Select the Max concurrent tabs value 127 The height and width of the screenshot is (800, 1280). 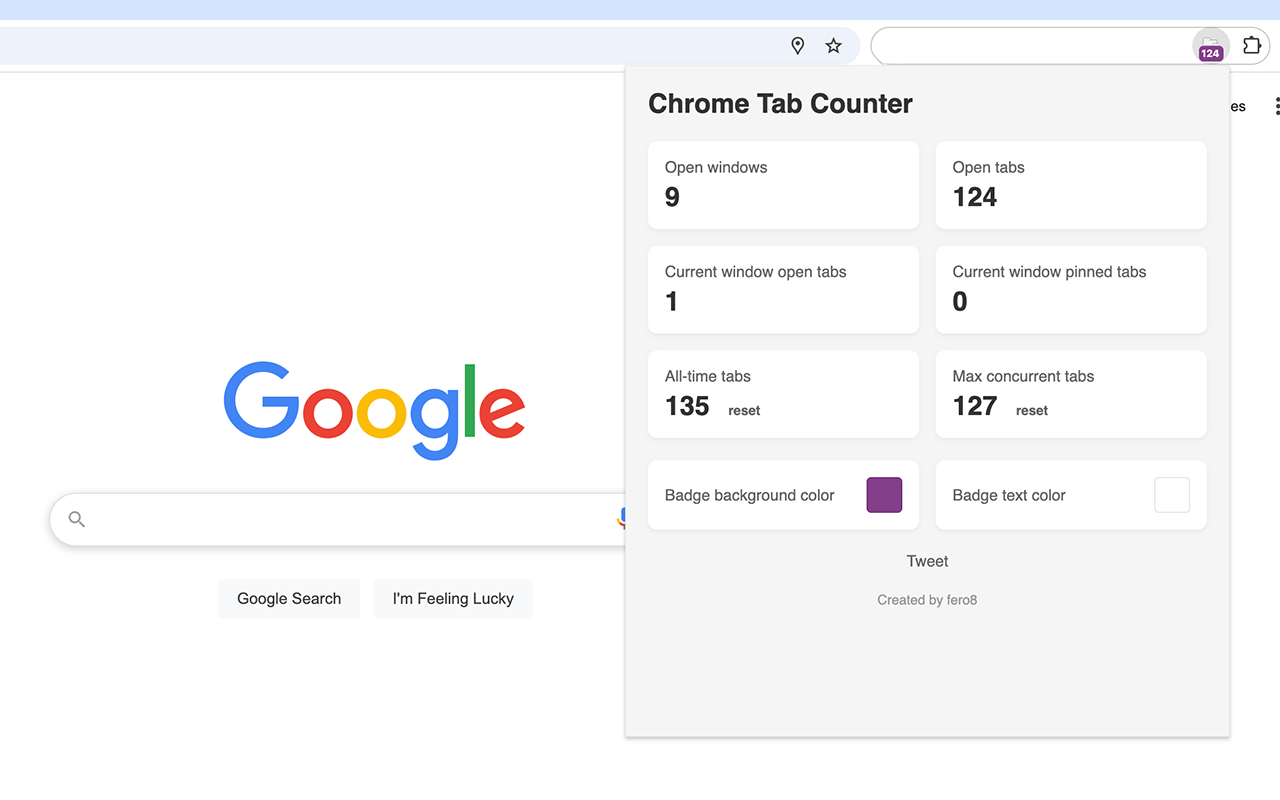coord(975,406)
